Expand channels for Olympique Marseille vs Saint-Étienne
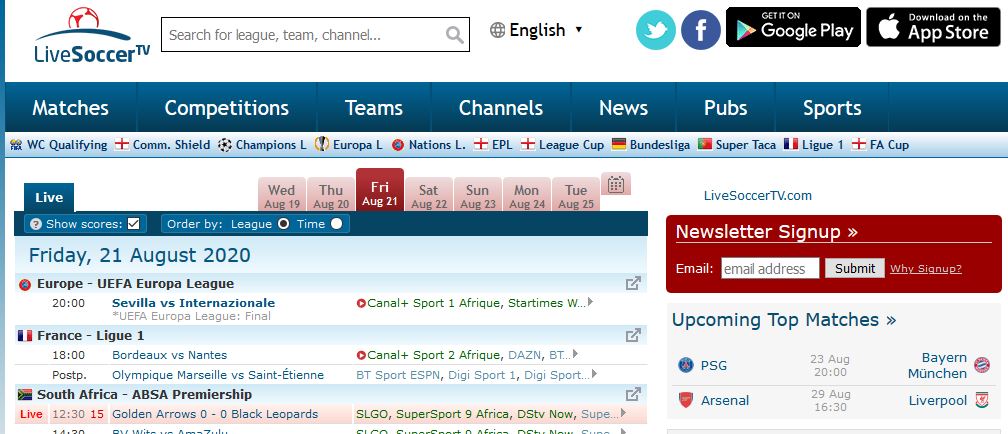This screenshot has width=1008, height=434. click(595, 374)
